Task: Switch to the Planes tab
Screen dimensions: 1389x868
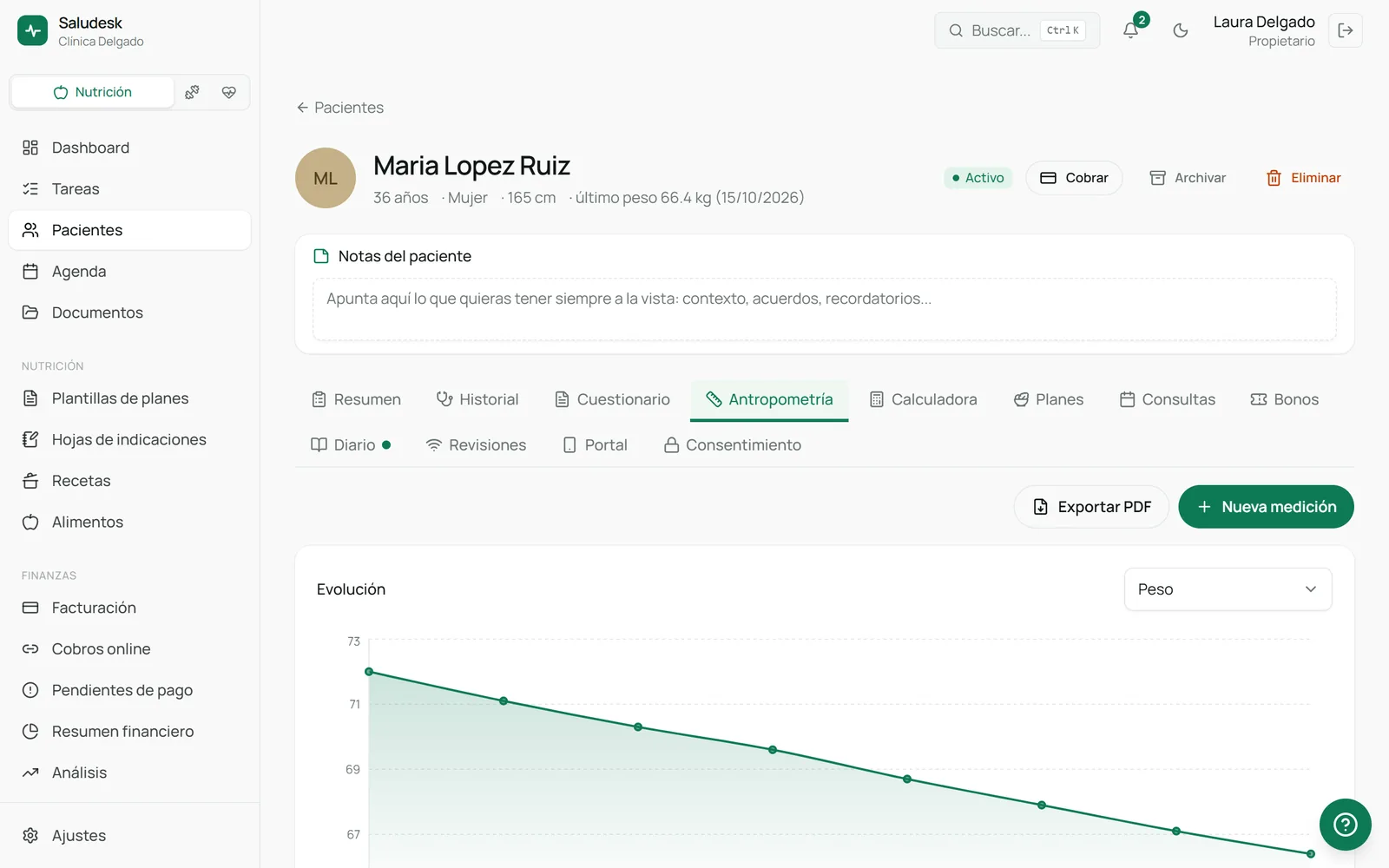Action: (x=1049, y=399)
